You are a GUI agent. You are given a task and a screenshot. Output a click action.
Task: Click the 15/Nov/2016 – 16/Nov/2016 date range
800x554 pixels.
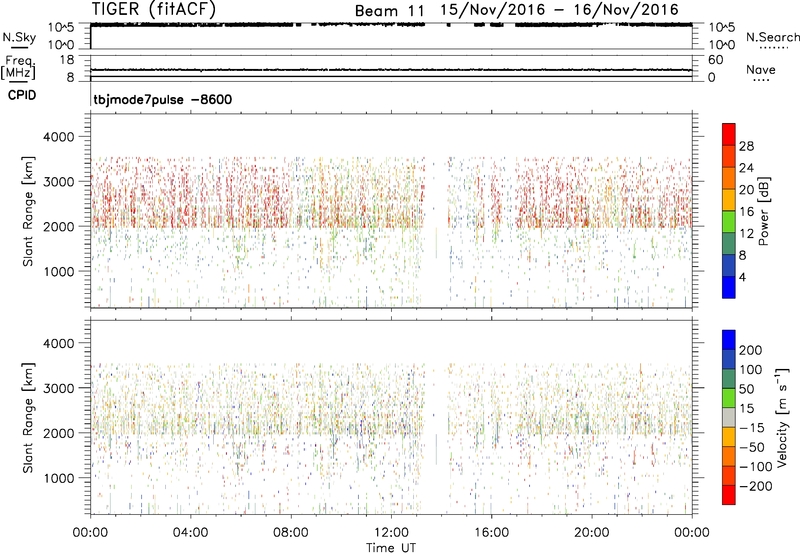point(560,10)
